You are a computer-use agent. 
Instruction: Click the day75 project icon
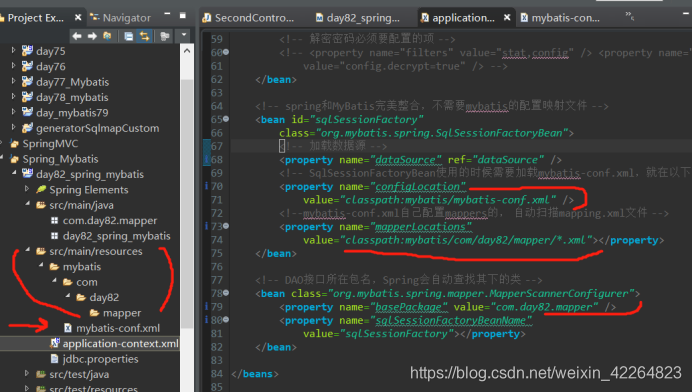tap(27, 51)
